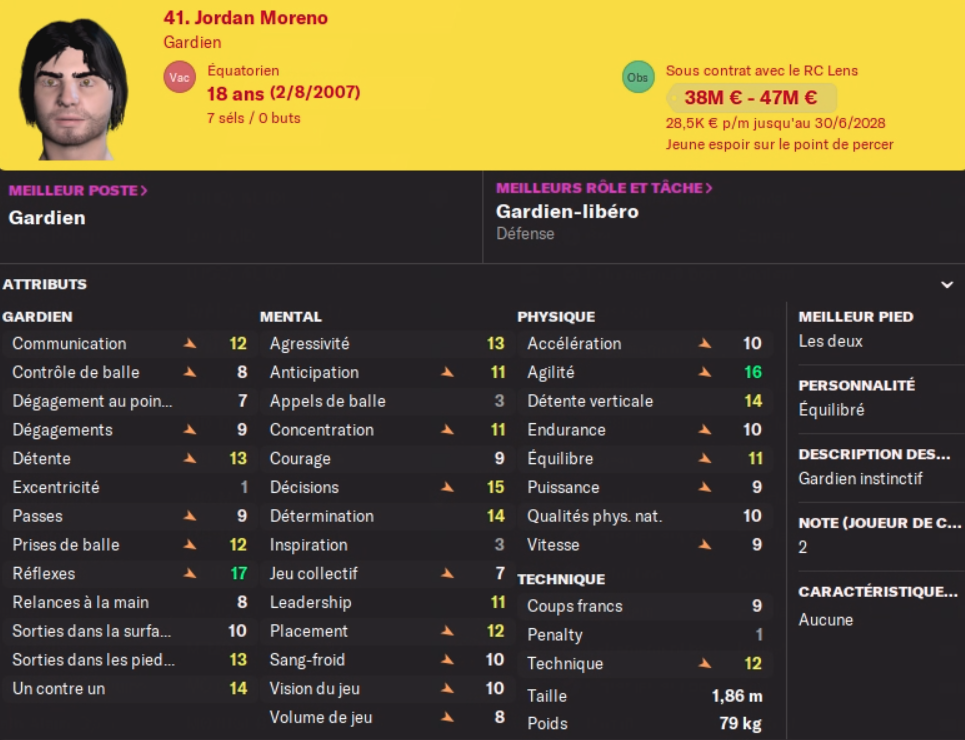Image resolution: width=965 pixels, height=740 pixels.
Task: Open Meilleurs Rôle et Tâche details
Action: pos(604,188)
